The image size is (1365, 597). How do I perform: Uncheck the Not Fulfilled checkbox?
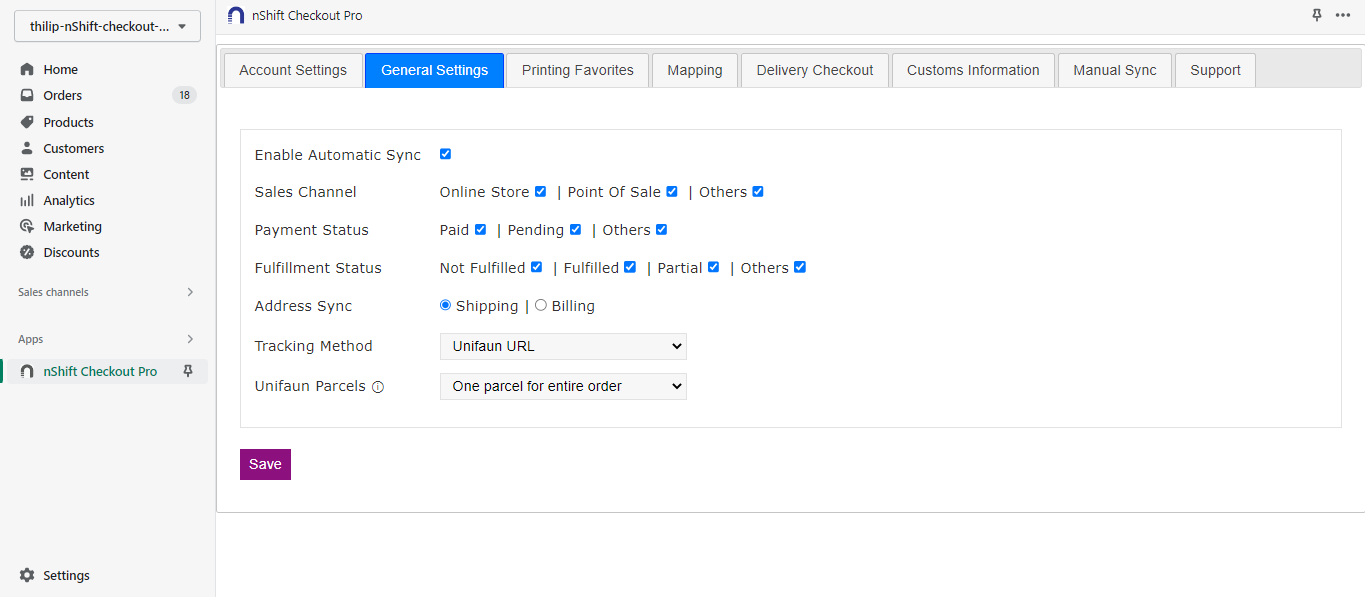tap(537, 267)
